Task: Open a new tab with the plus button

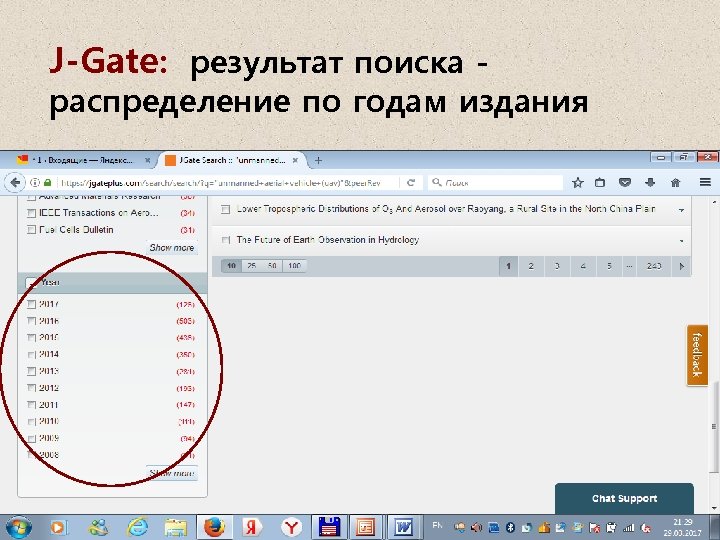Action: 318,160
